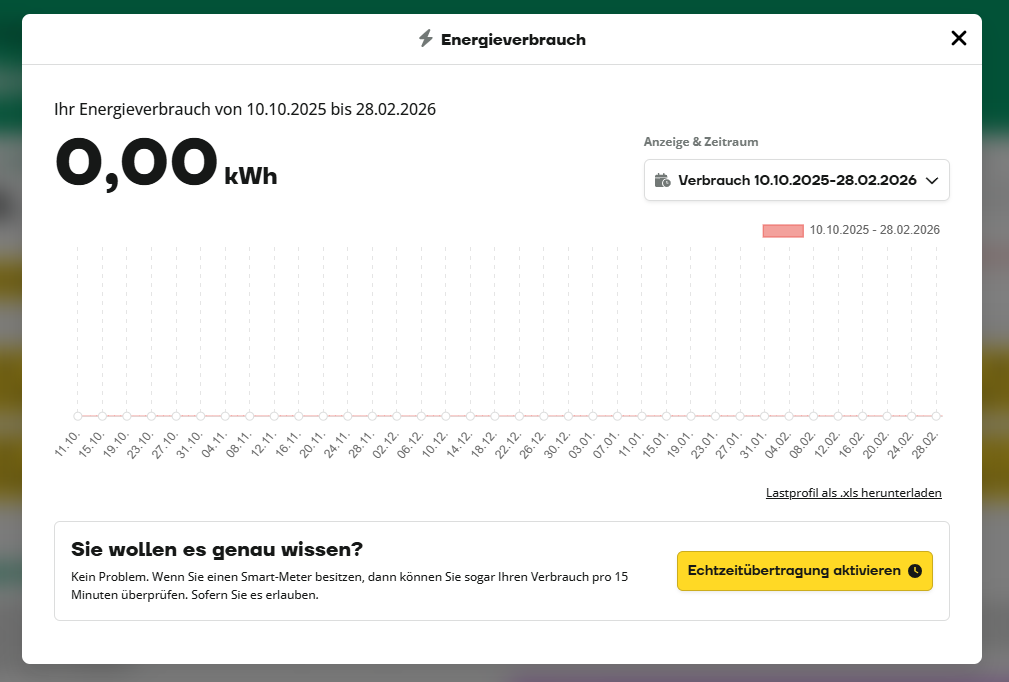1009x682 pixels.
Task: Toggle the red legend swatch for 10.10.2025 - 28.02.2026
Action: coord(783,230)
